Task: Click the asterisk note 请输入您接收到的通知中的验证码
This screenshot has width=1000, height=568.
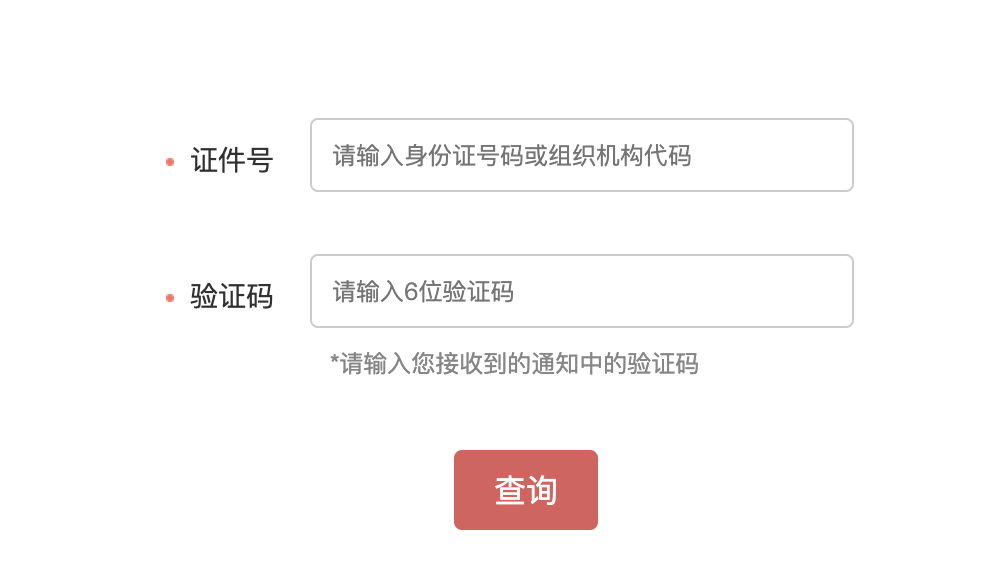Action: click(514, 363)
